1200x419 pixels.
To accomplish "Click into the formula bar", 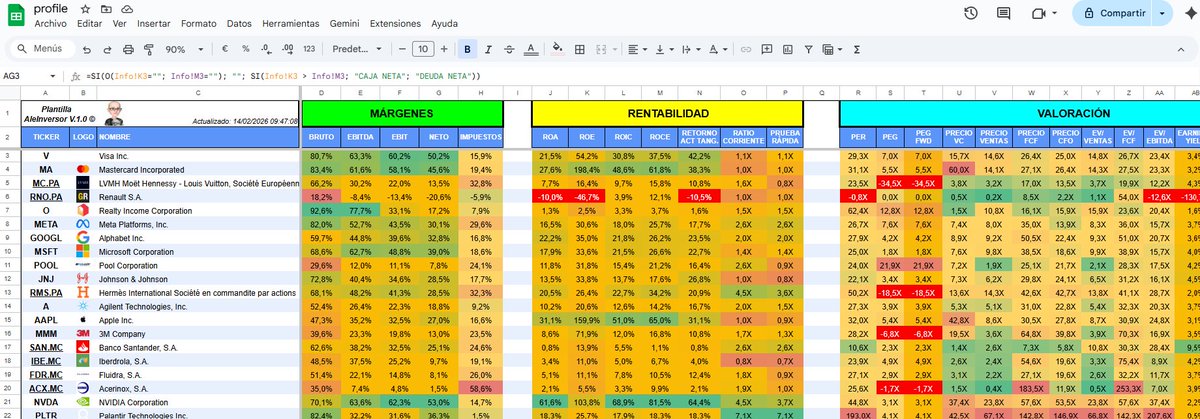I will 640,76.
